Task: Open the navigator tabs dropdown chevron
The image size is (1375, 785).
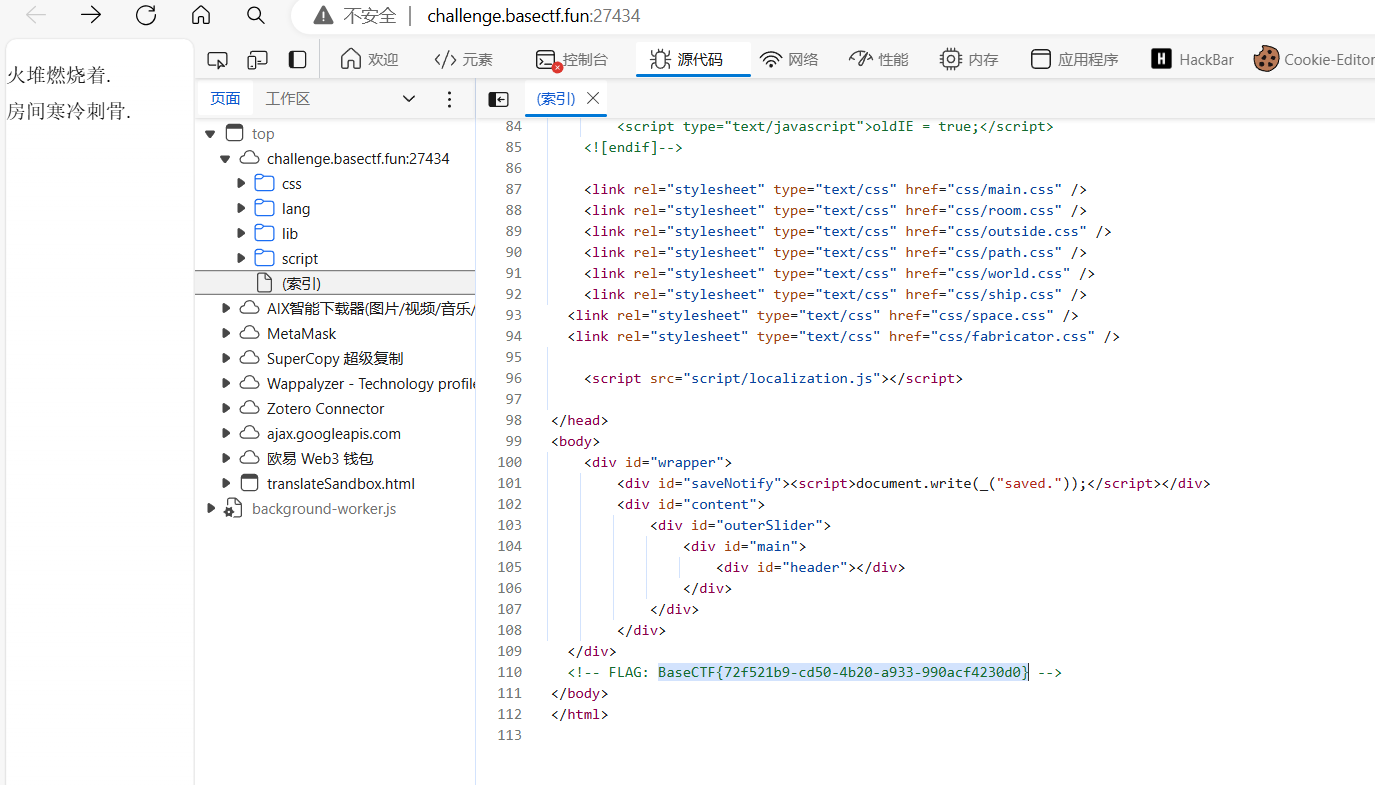Action: click(x=409, y=98)
